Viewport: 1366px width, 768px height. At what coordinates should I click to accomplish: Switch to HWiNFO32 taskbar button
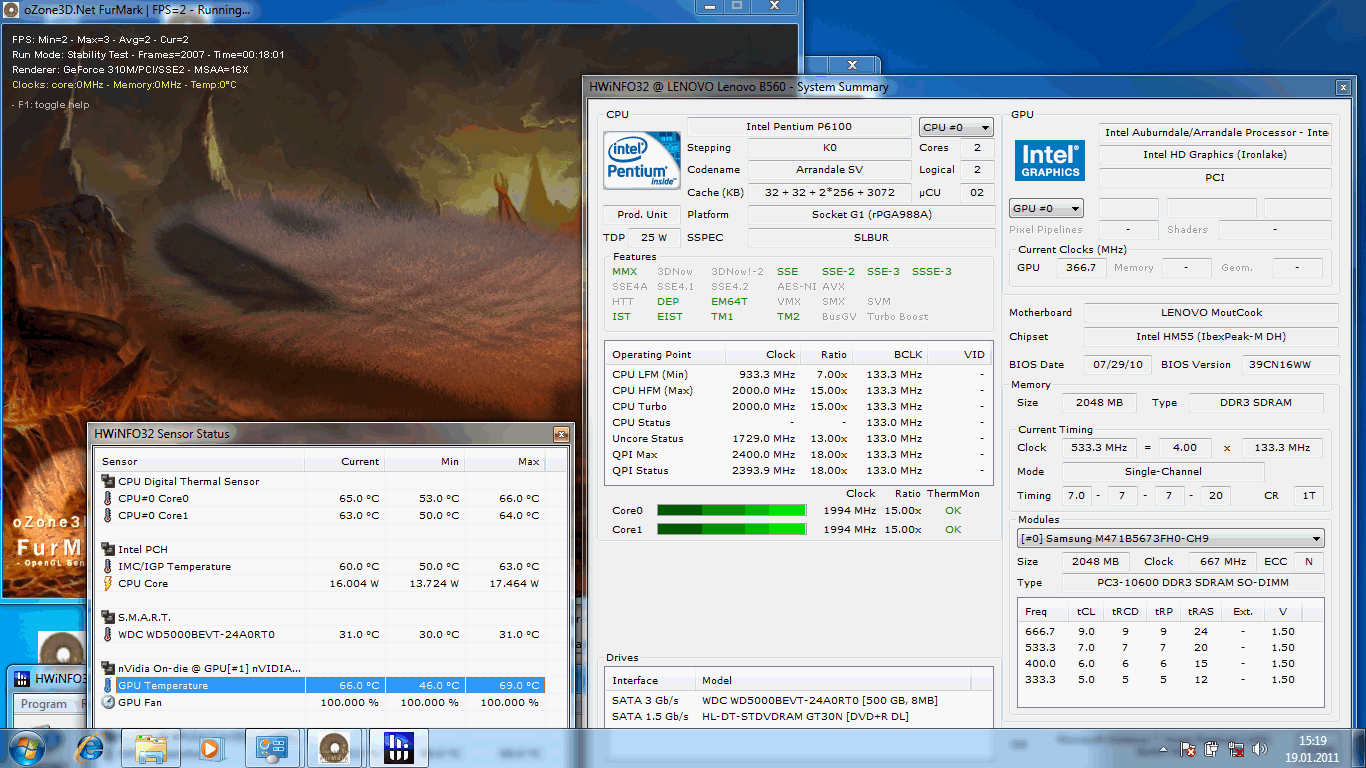coord(398,747)
